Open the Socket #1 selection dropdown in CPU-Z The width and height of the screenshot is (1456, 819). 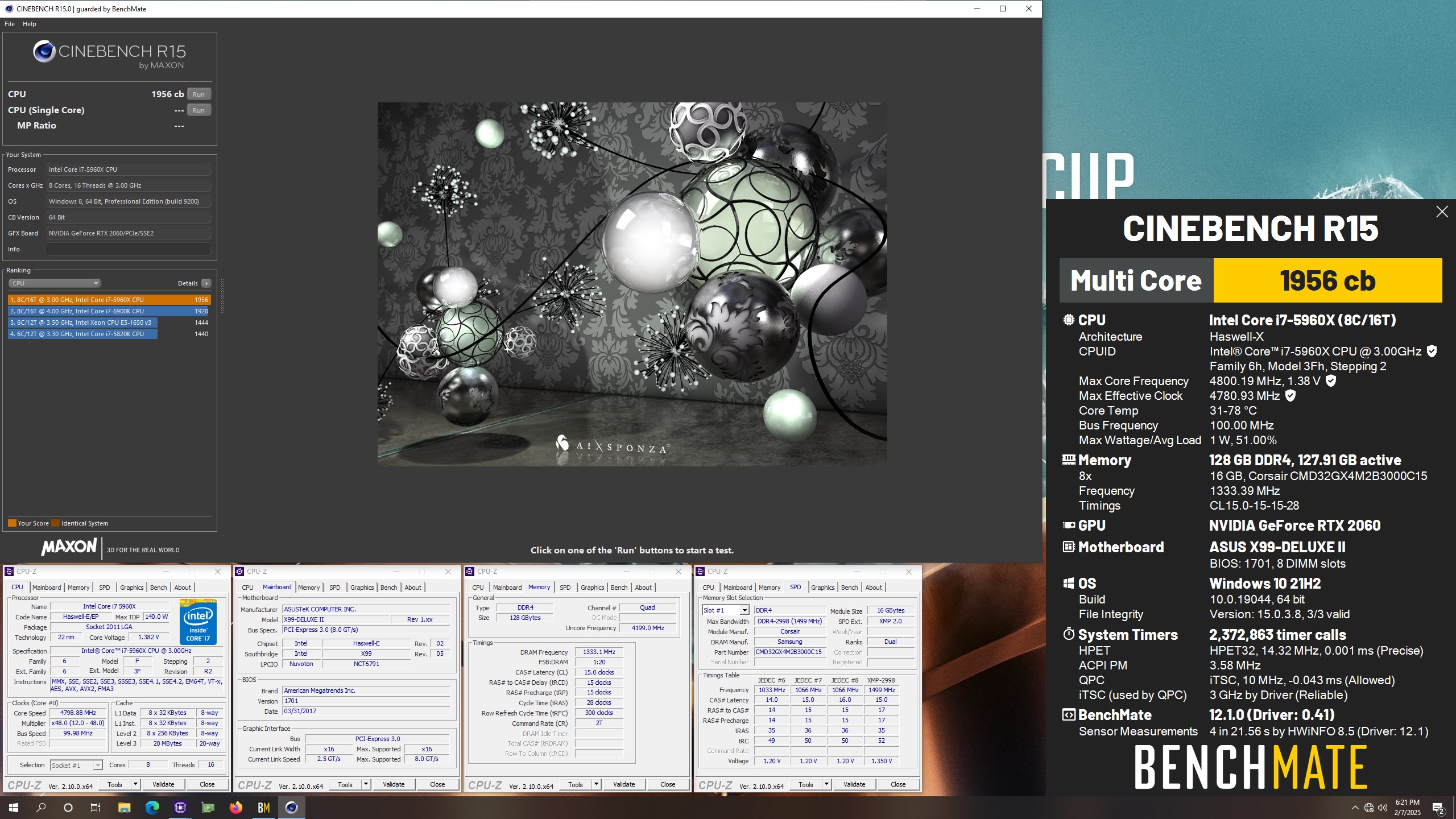click(97, 766)
